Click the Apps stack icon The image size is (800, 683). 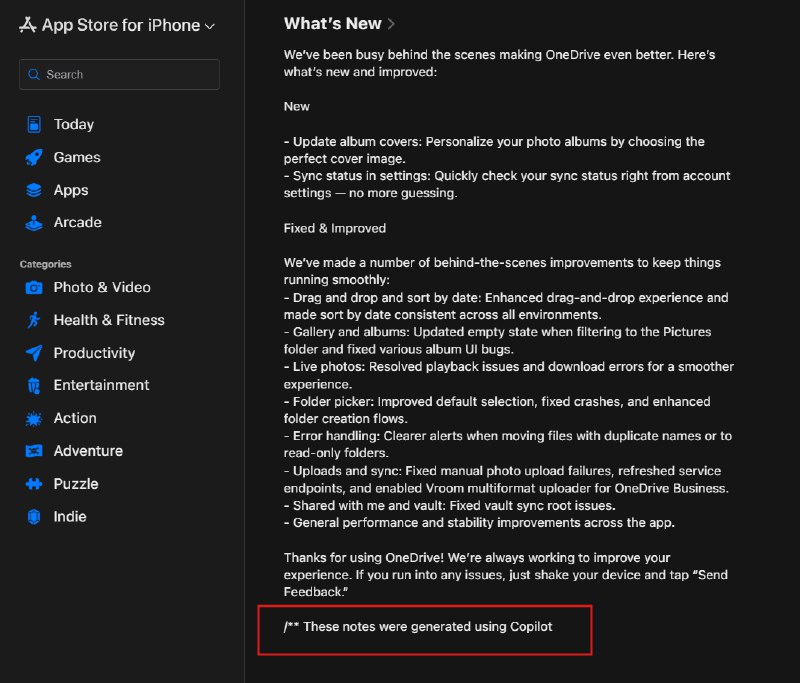pyautogui.click(x=32, y=190)
